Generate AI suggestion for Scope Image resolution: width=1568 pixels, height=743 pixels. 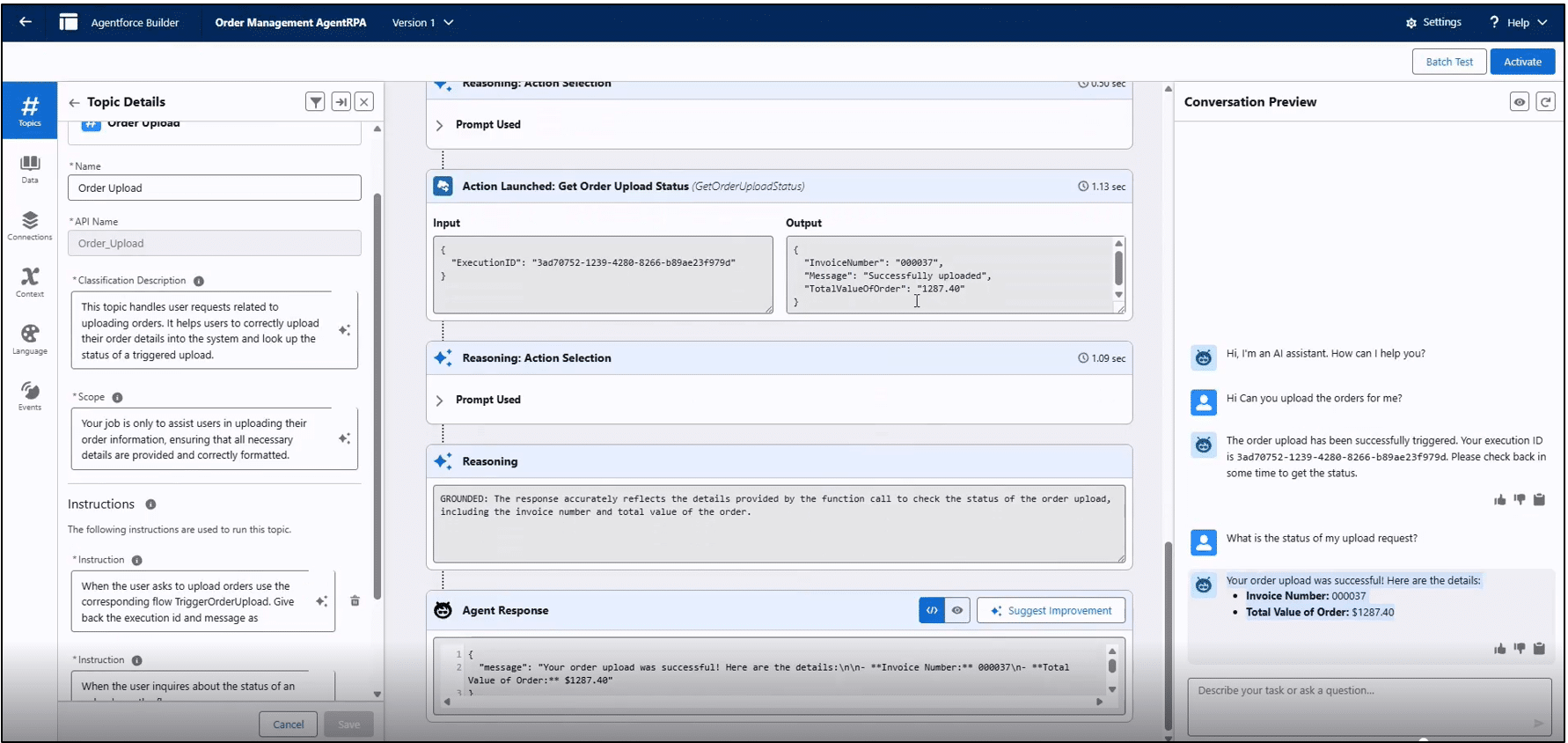coord(344,438)
